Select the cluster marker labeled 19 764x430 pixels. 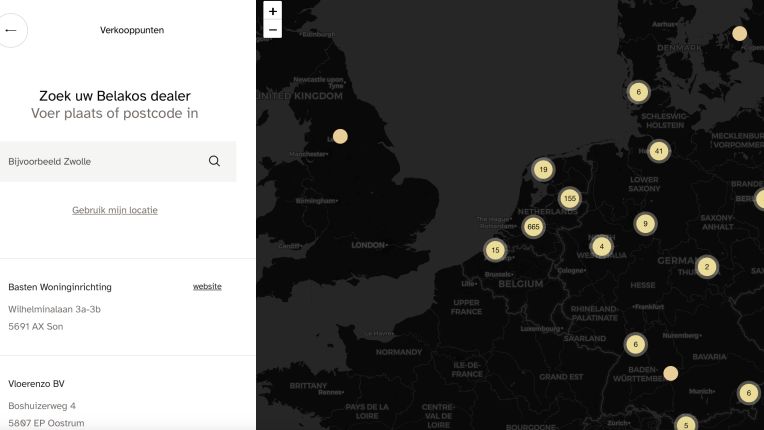click(543, 170)
